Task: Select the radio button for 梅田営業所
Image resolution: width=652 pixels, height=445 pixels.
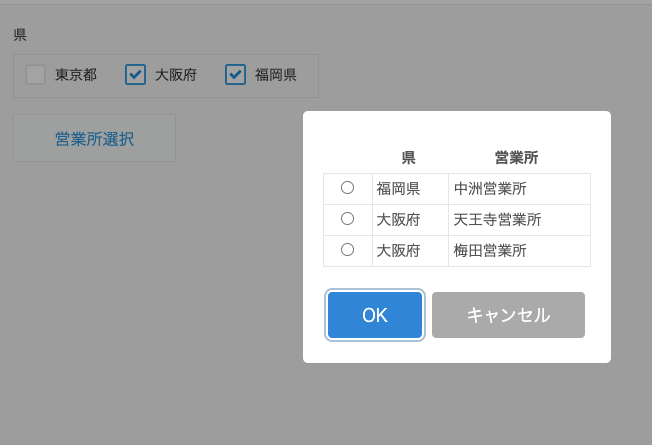Action: 347,250
